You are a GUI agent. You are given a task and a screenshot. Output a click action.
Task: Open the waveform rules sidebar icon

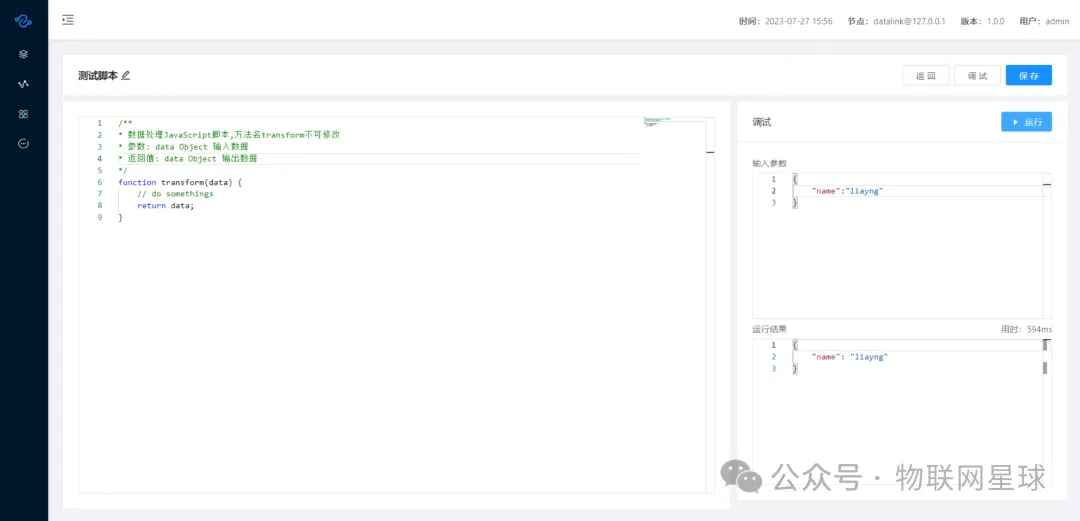(23, 84)
